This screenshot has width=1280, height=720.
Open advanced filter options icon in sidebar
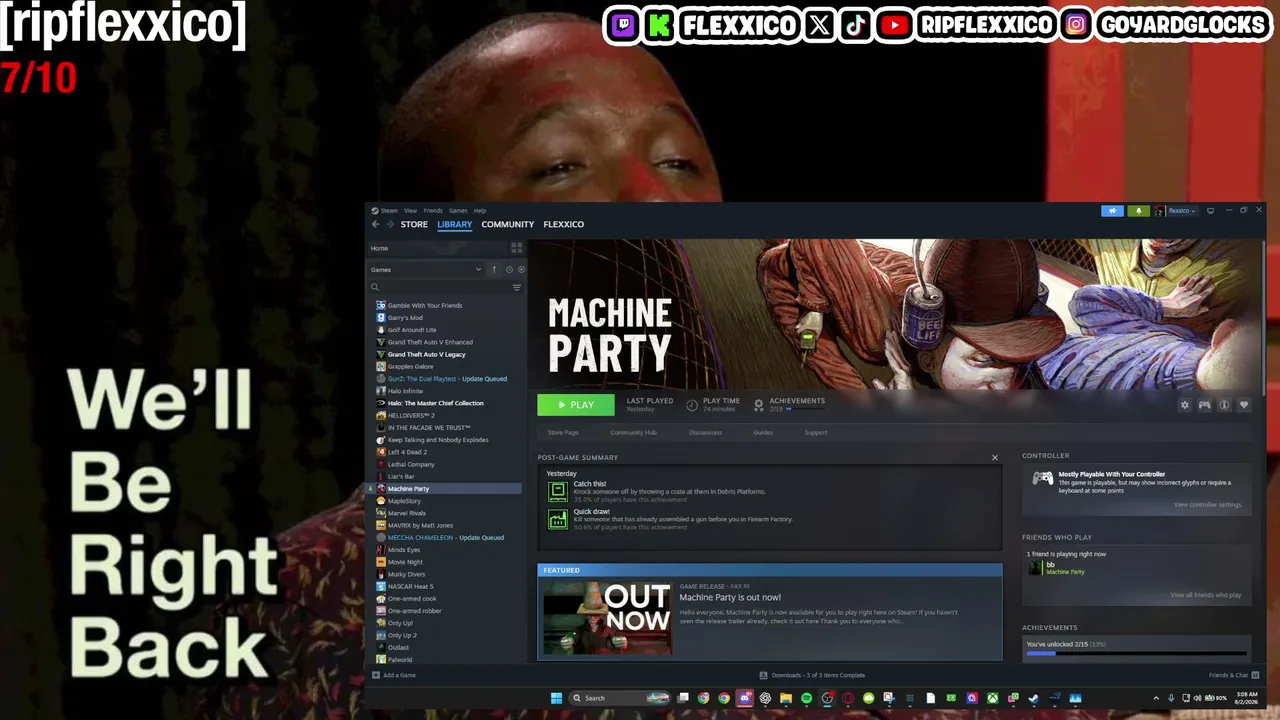[517, 287]
